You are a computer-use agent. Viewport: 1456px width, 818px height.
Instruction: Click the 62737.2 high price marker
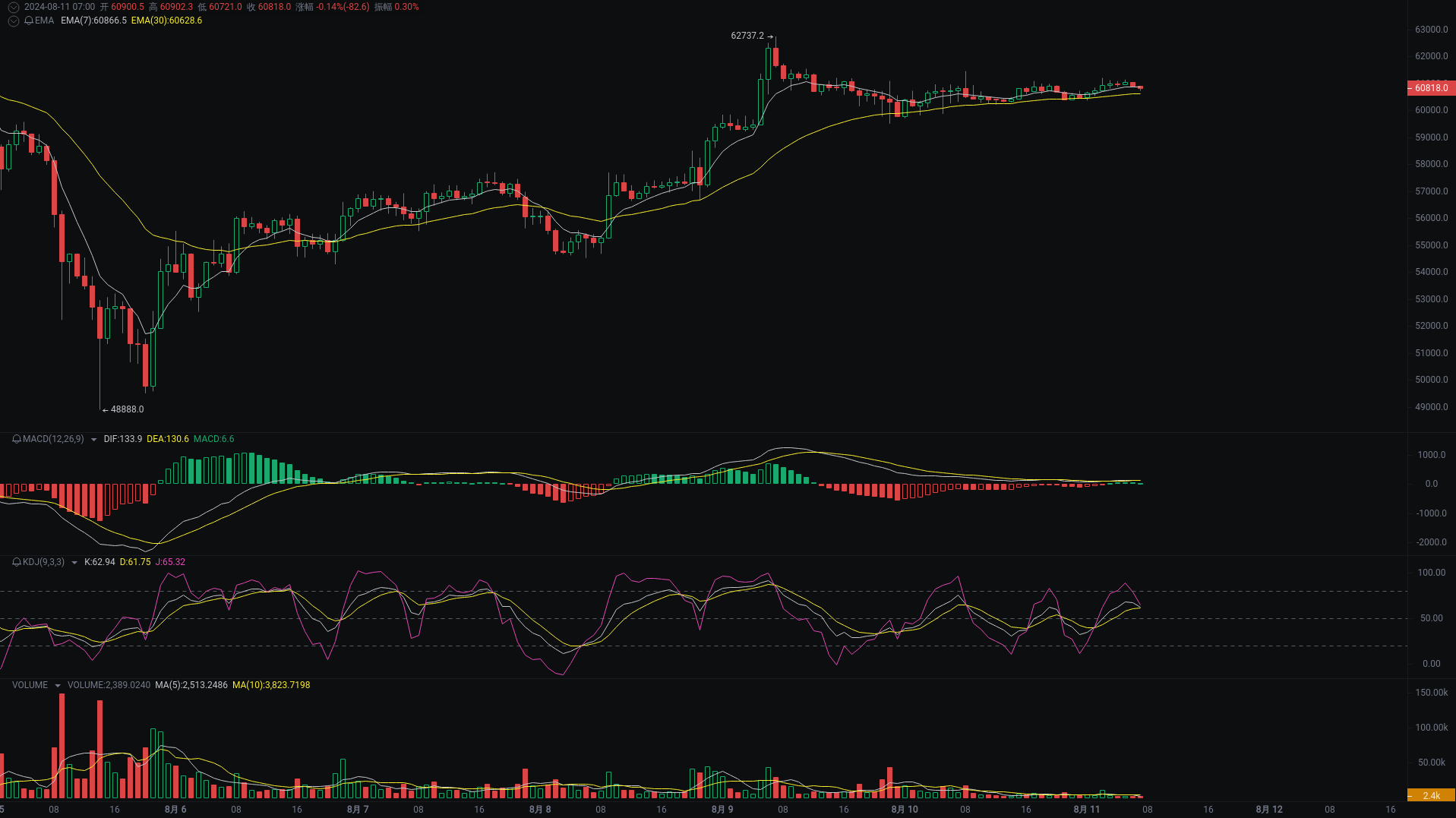(747, 36)
